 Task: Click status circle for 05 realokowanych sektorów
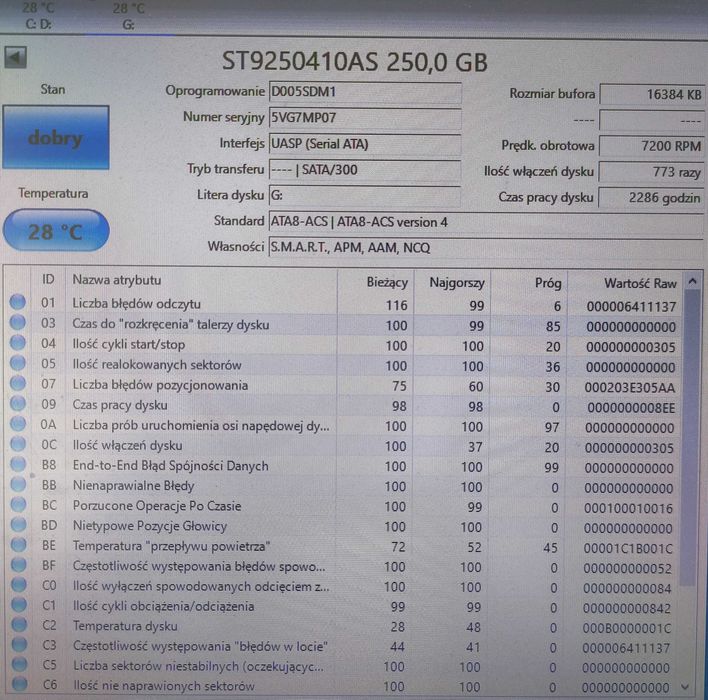pyautogui.click(x=18, y=362)
